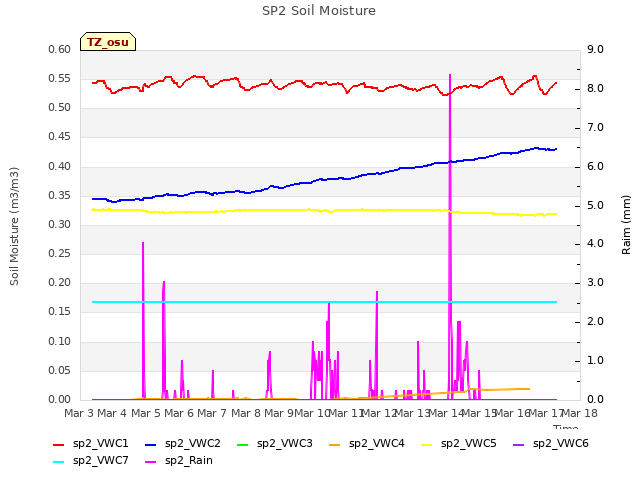Click the blue sp2_VWC2 legend color marker
Viewport: 640px width, 480px height.
pos(151,444)
